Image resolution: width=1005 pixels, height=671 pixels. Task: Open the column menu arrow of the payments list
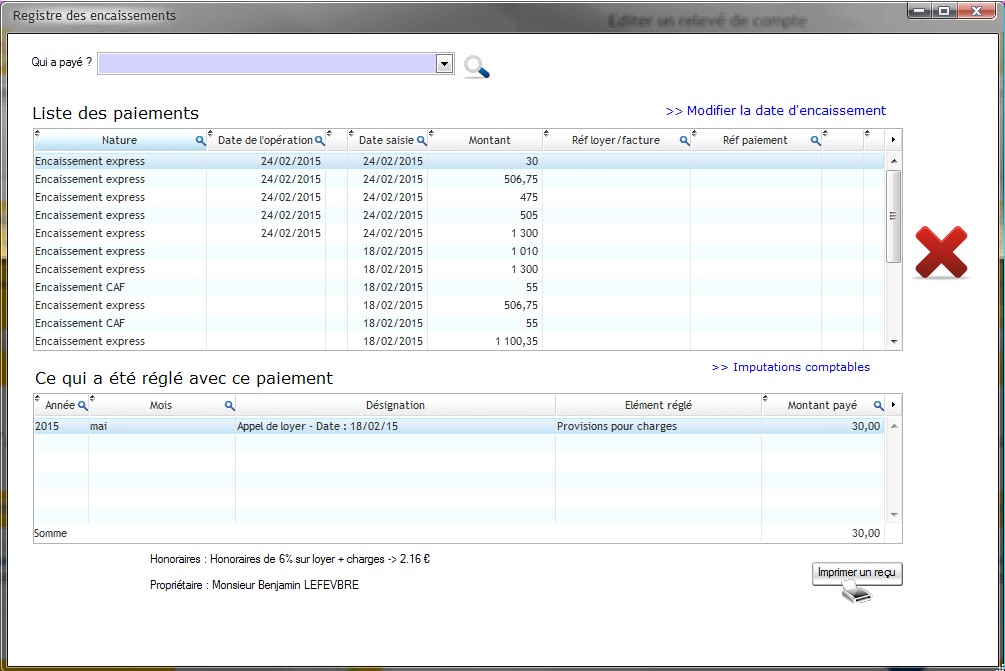point(893,140)
